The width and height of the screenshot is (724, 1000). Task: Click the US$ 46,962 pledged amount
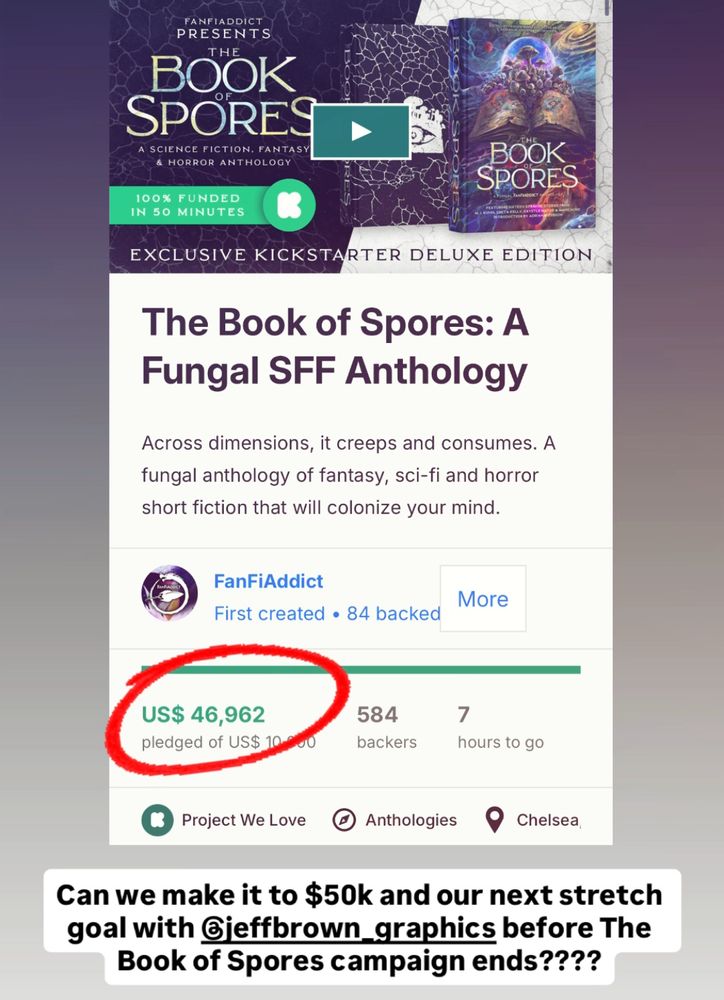tap(203, 714)
